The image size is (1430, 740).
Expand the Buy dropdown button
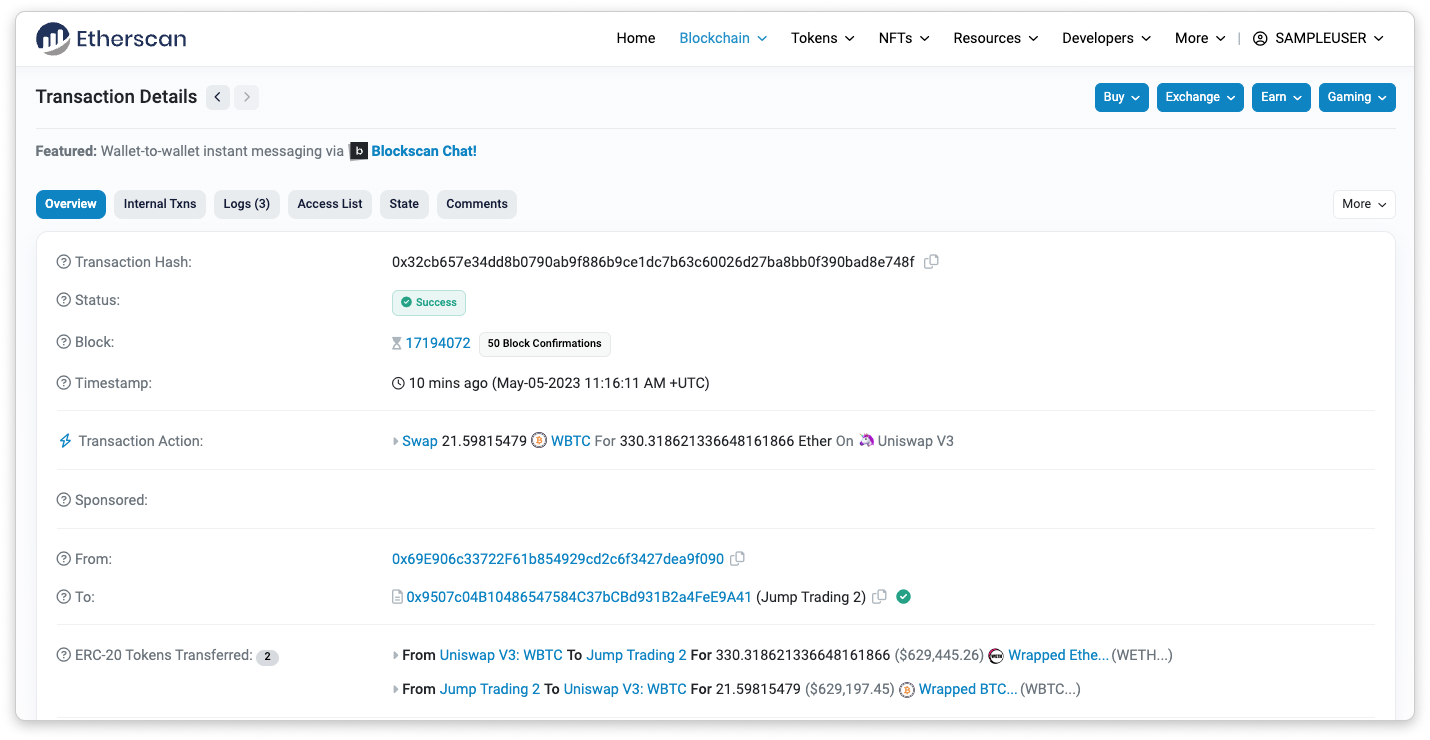point(1121,97)
